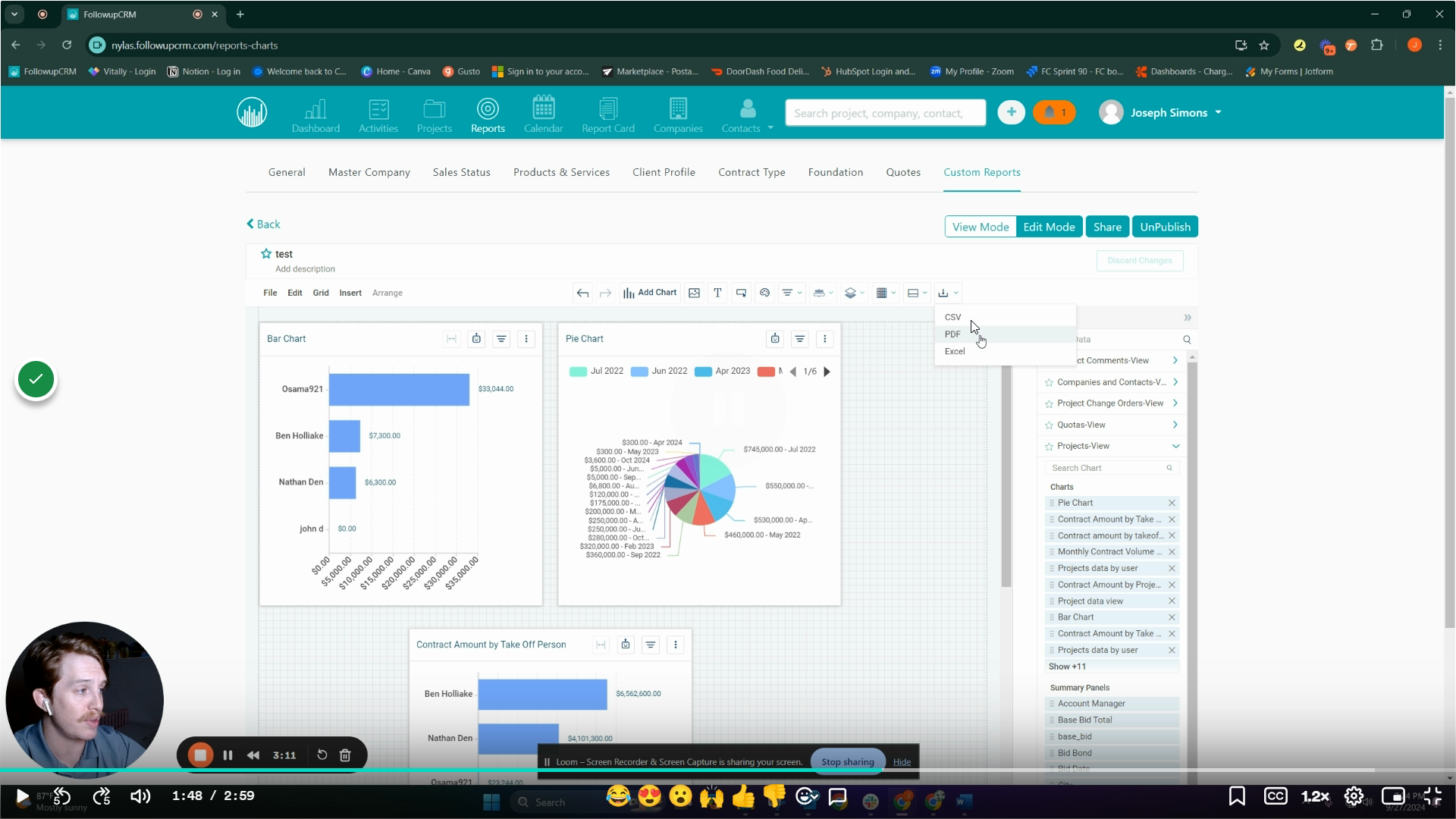
Task: Click the Share button
Action: point(1107,227)
